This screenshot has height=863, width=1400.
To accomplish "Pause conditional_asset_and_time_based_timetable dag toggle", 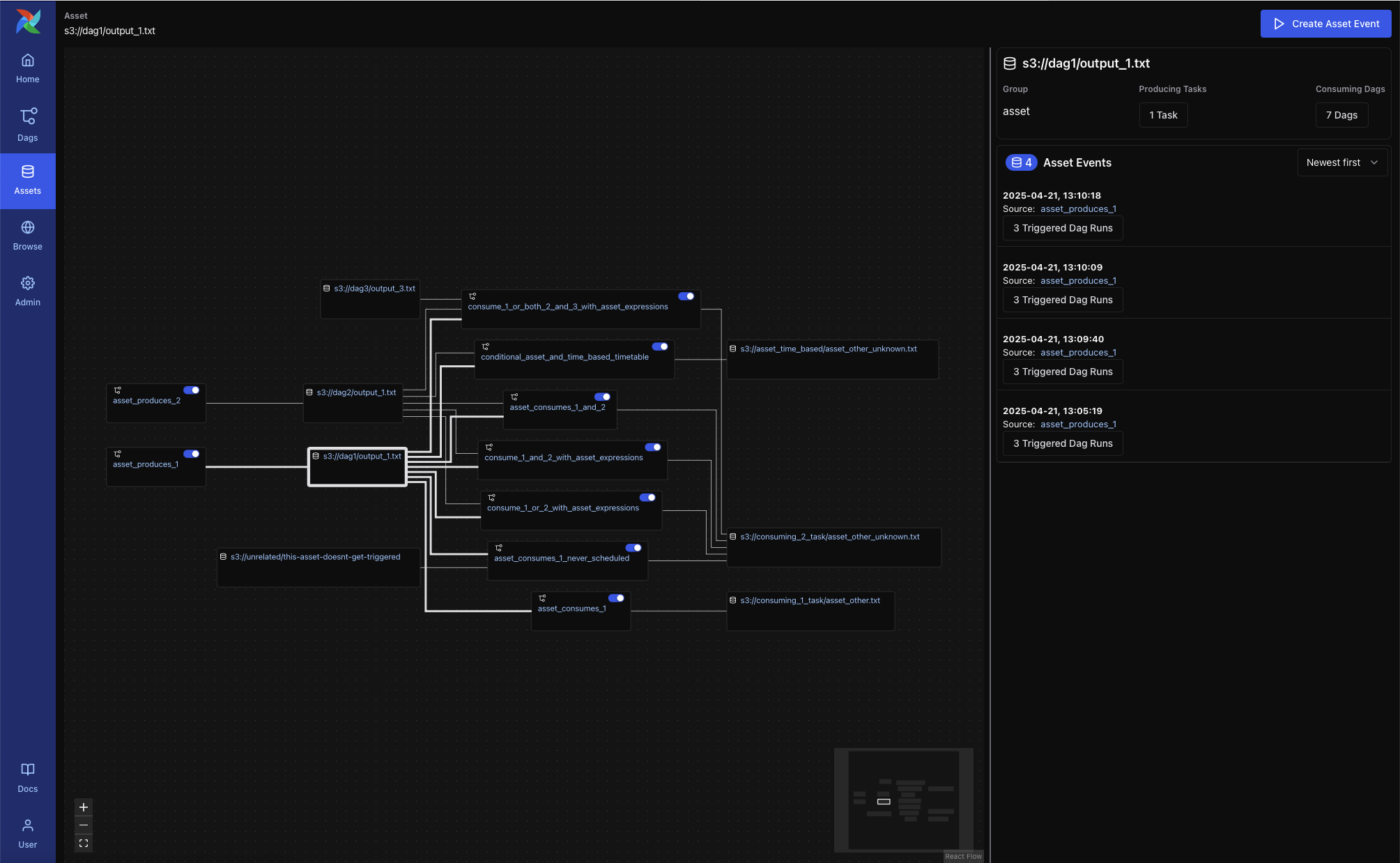I will pos(660,346).
